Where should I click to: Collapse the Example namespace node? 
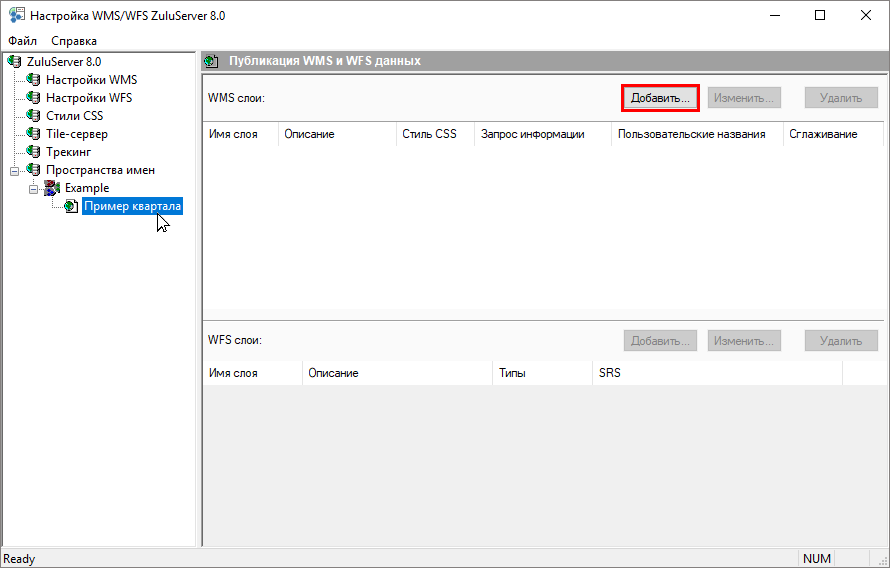(x=33, y=188)
